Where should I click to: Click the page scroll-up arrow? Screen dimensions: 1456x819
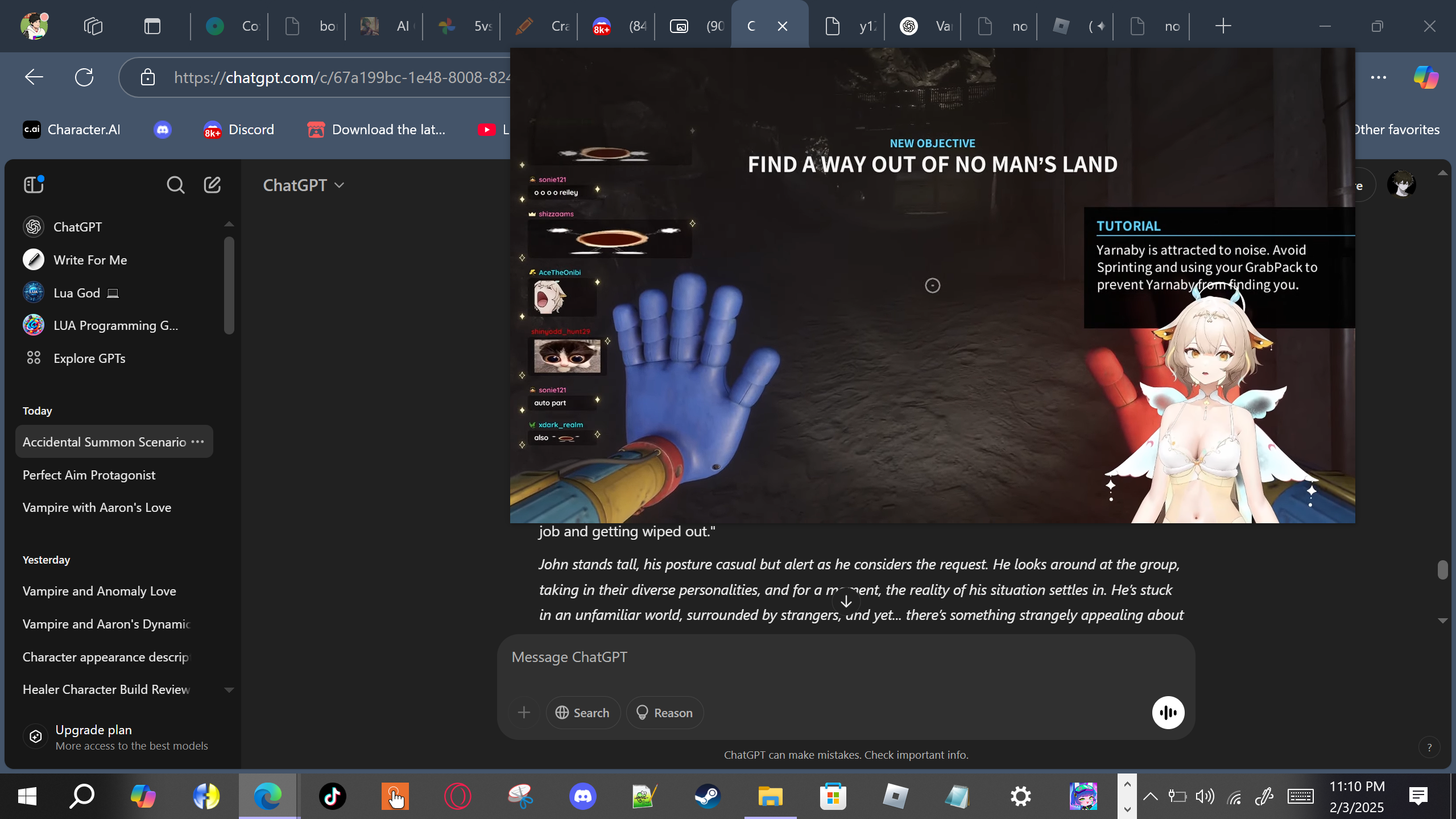pos(1442,172)
